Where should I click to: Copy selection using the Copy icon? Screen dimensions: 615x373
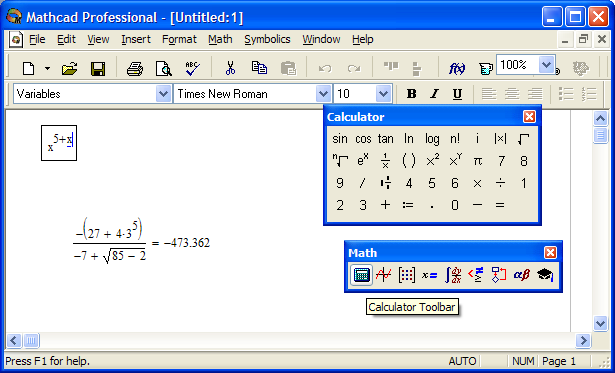tap(259, 68)
